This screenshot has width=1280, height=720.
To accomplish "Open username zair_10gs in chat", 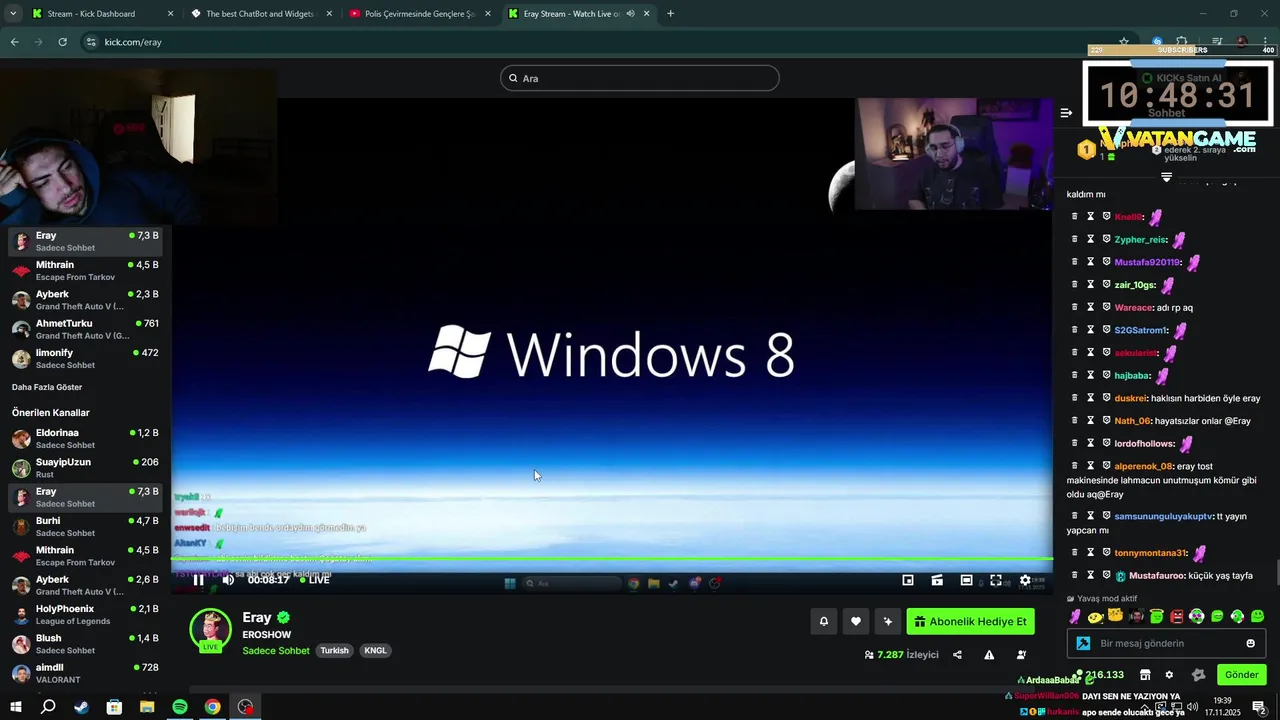I will [x=1136, y=285].
